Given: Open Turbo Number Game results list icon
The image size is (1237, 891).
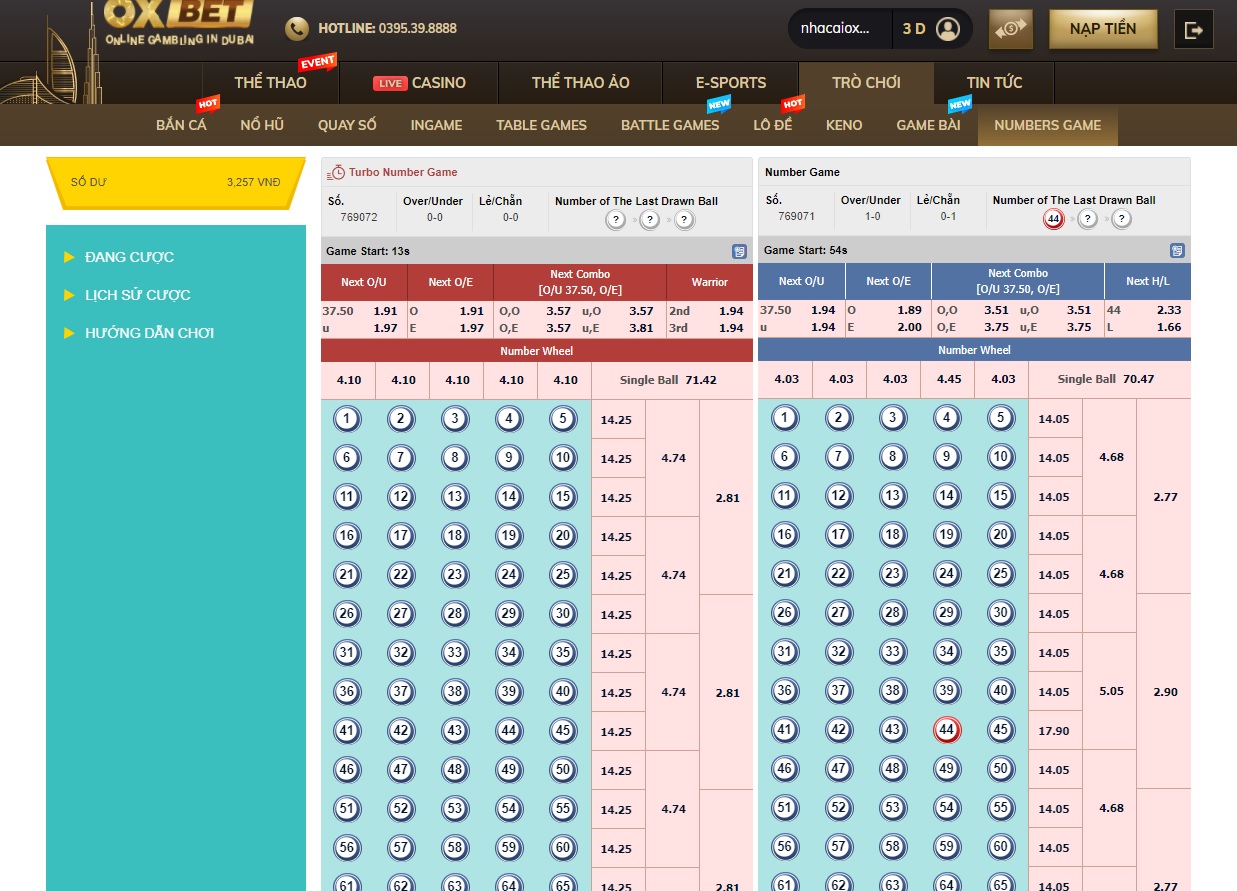Looking at the screenshot, I should 739,251.
